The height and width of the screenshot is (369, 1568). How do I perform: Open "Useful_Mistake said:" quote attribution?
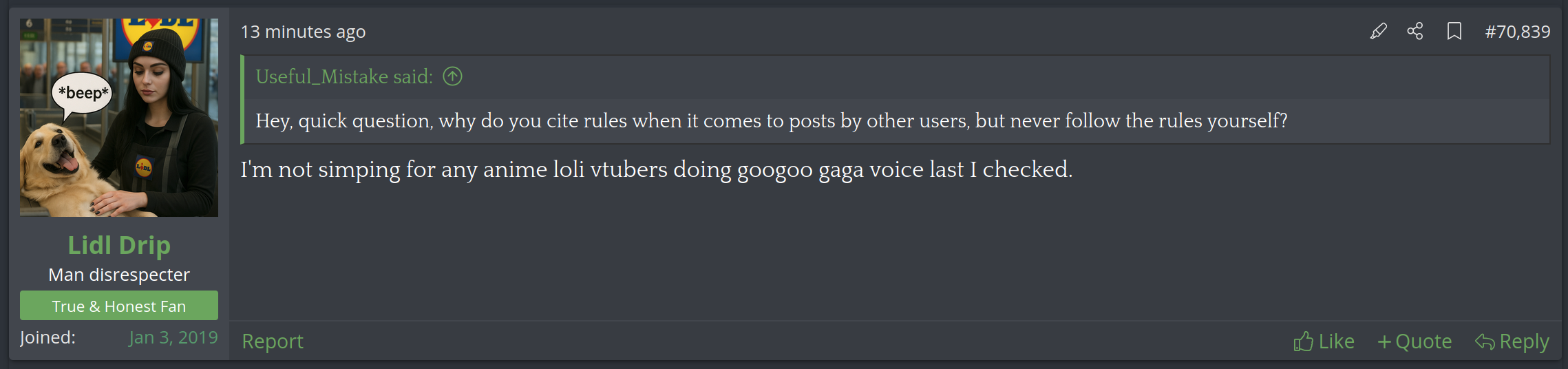pos(344,76)
